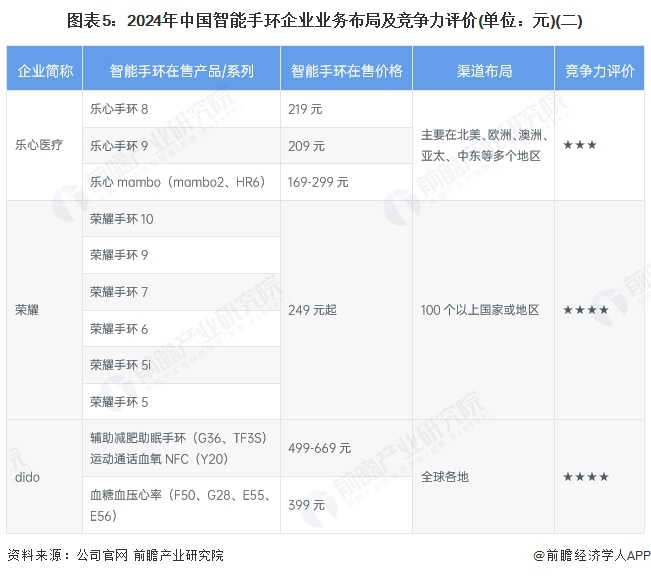Select the '乐心 mambo（mambo2、HR6）' cell

[x=181, y=182]
